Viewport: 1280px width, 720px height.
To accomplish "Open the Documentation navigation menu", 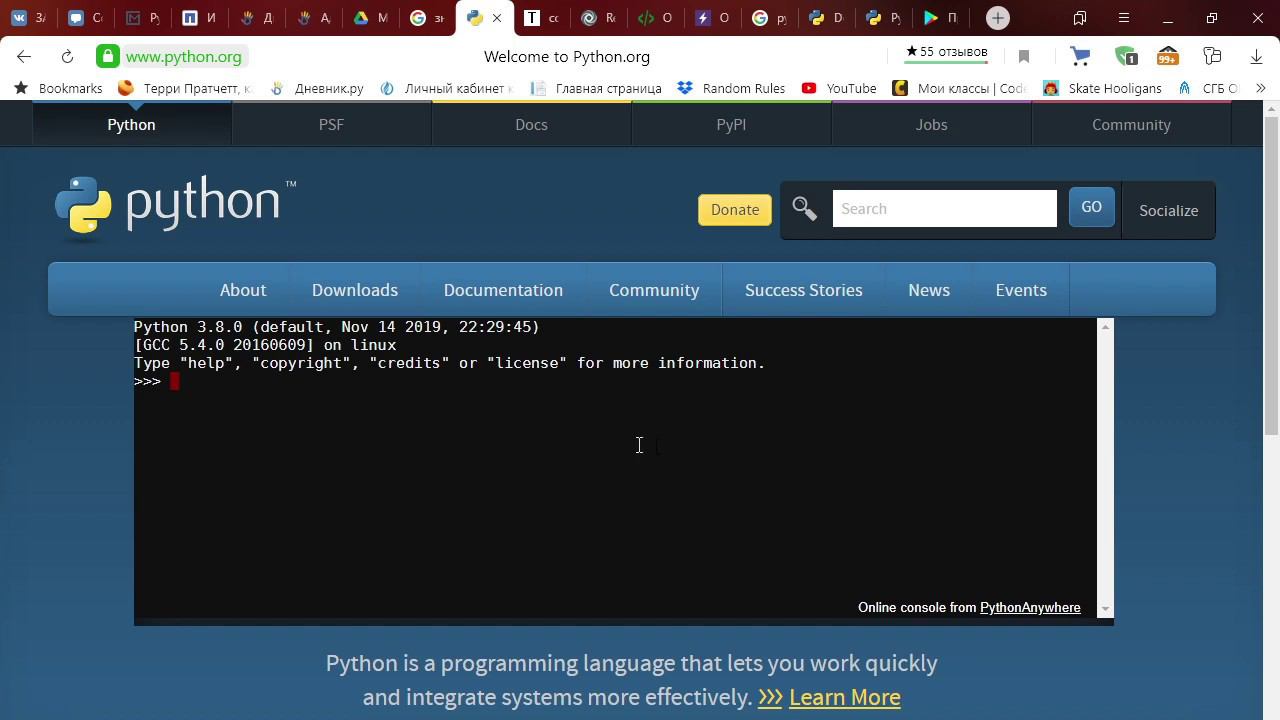I will (503, 290).
